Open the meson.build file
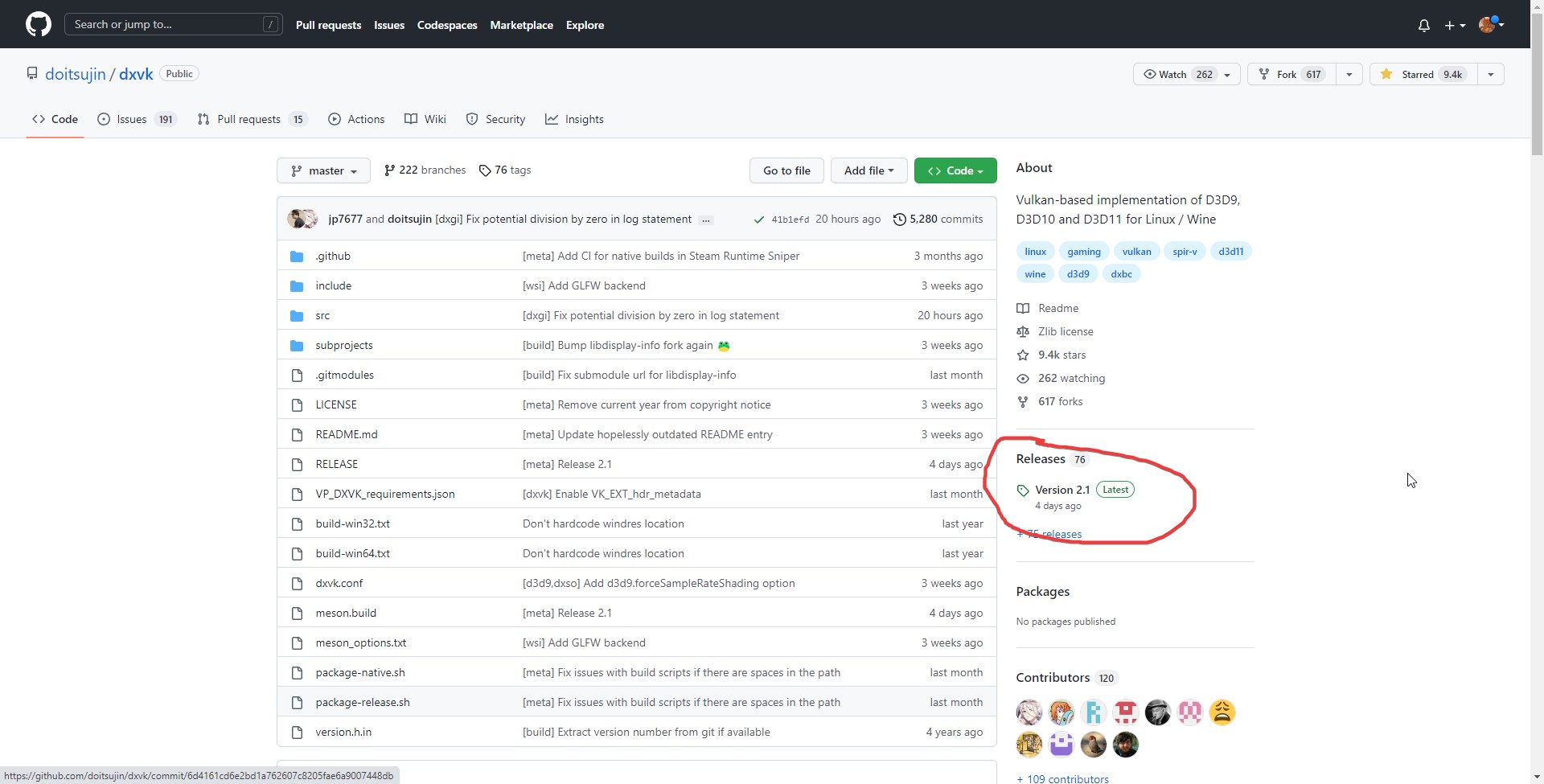The width and height of the screenshot is (1544, 784). [346, 613]
